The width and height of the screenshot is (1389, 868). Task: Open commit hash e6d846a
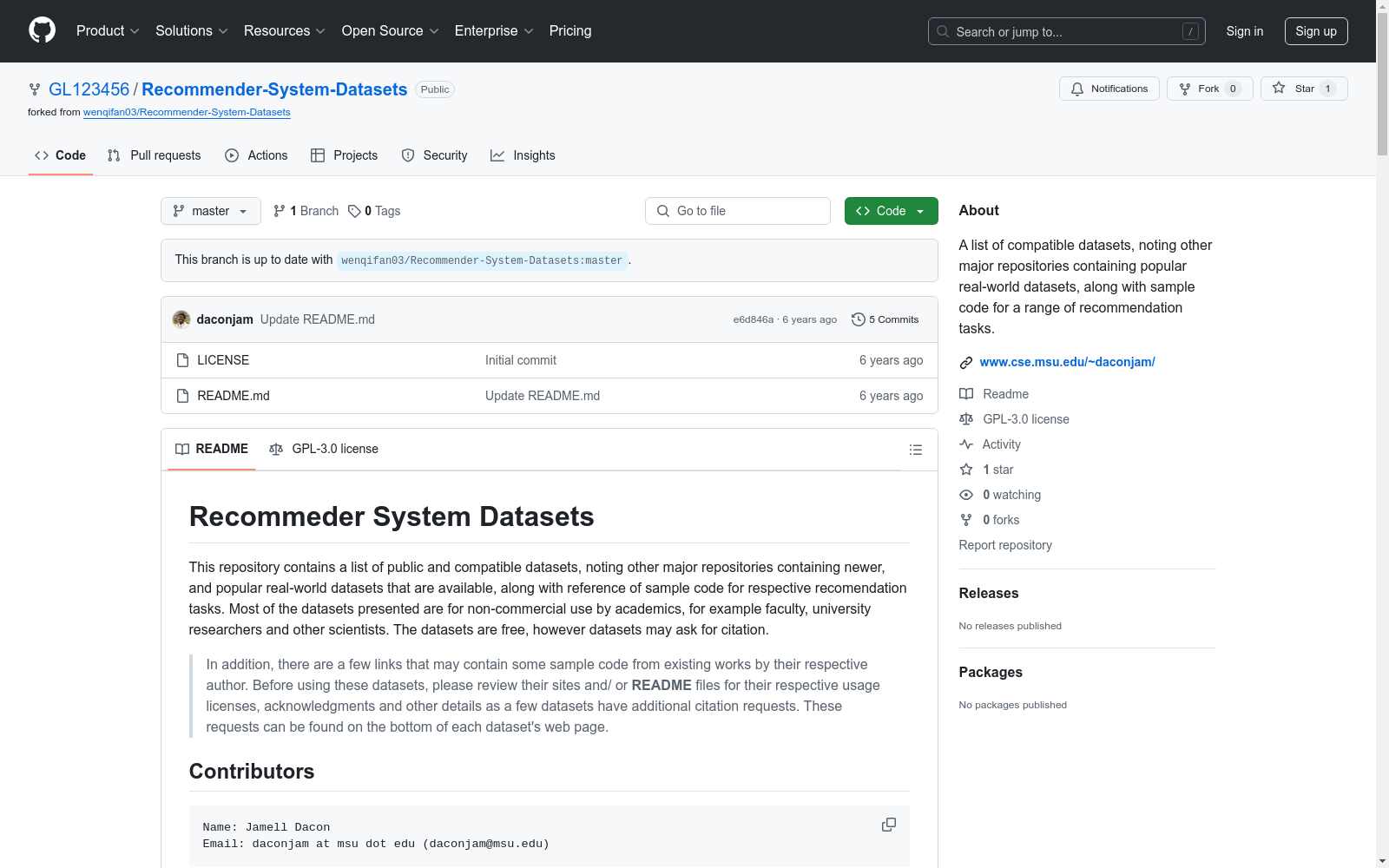click(753, 319)
